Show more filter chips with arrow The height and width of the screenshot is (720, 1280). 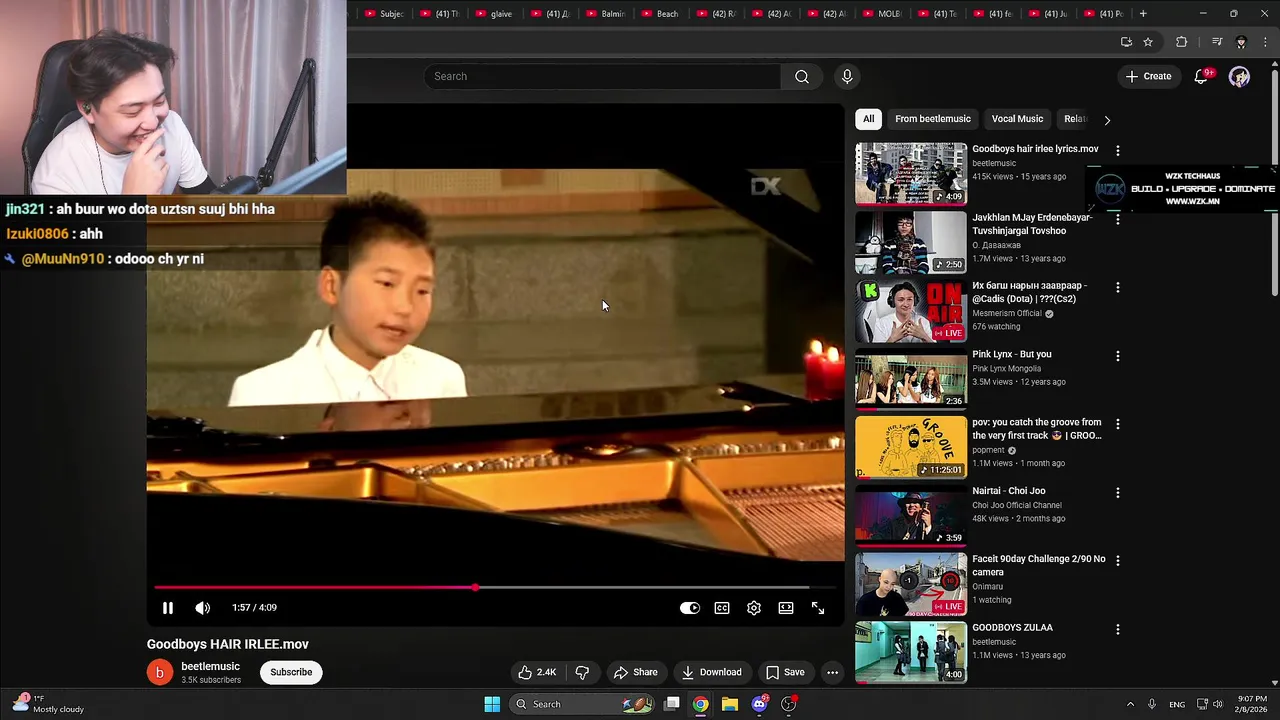[x=1106, y=119]
